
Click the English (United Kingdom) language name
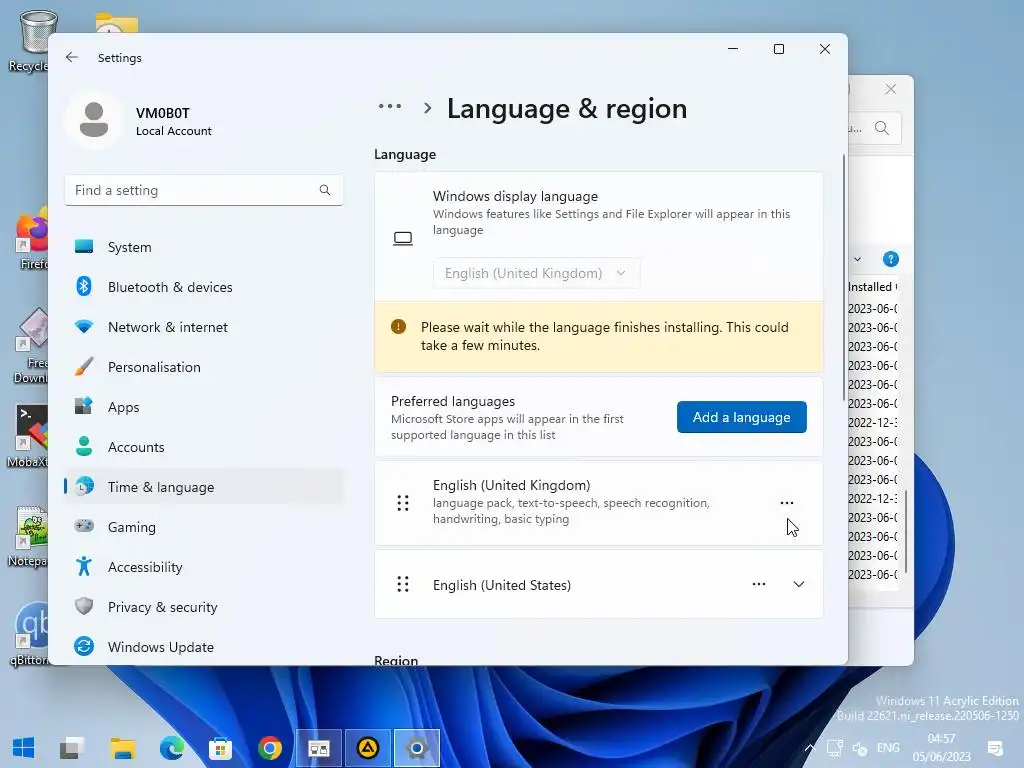511,485
